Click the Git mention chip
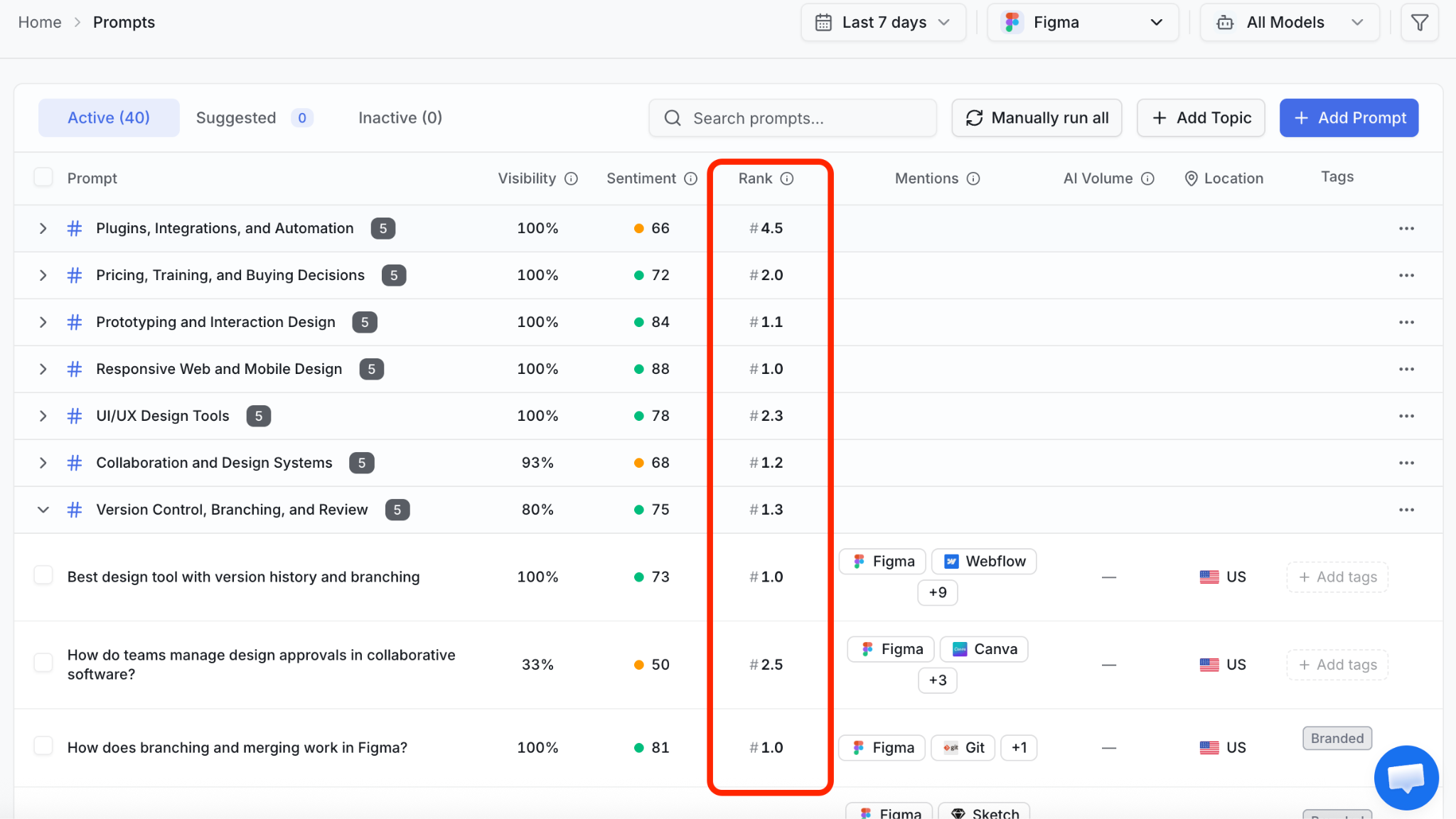 click(x=963, y=748)
